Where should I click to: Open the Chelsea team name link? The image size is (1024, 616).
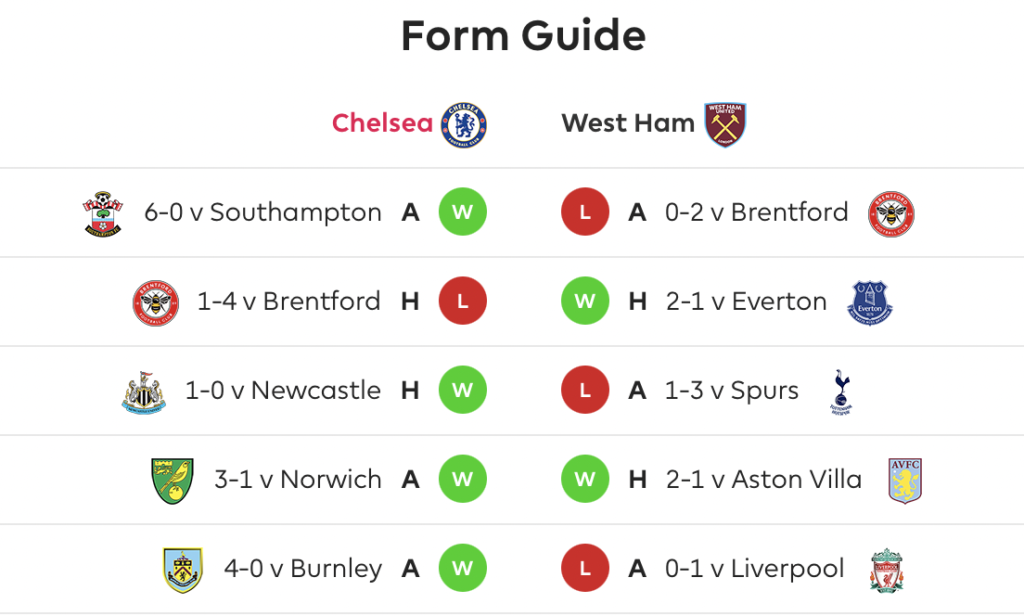tap(382, 123)
